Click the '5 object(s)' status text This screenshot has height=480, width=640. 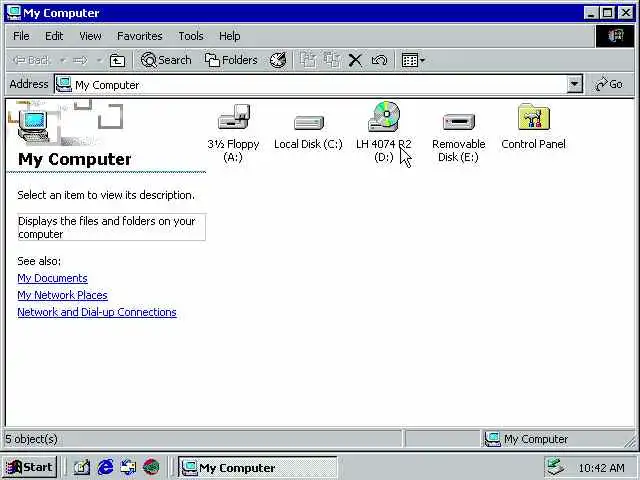(31, 439)
